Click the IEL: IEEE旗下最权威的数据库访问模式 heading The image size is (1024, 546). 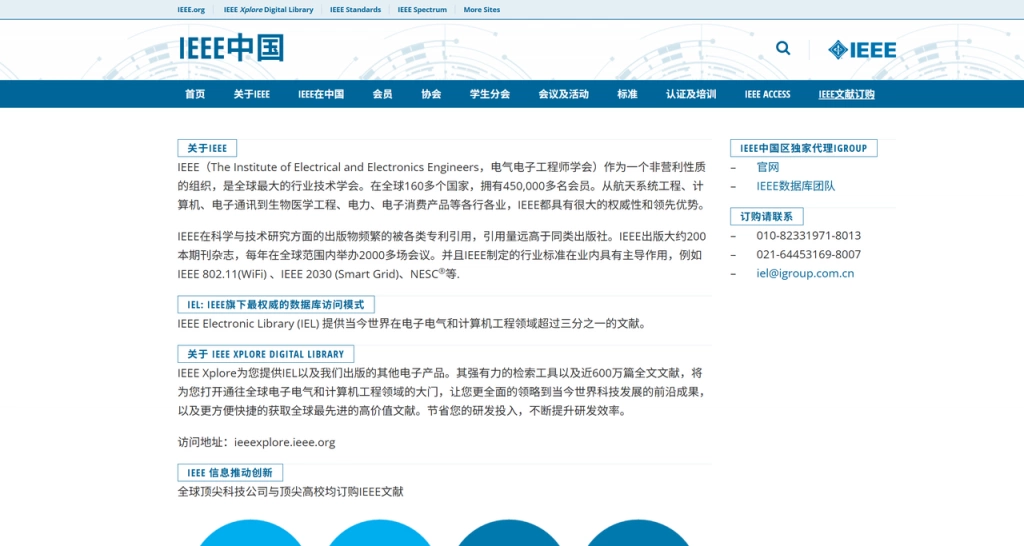click(276, 304)
